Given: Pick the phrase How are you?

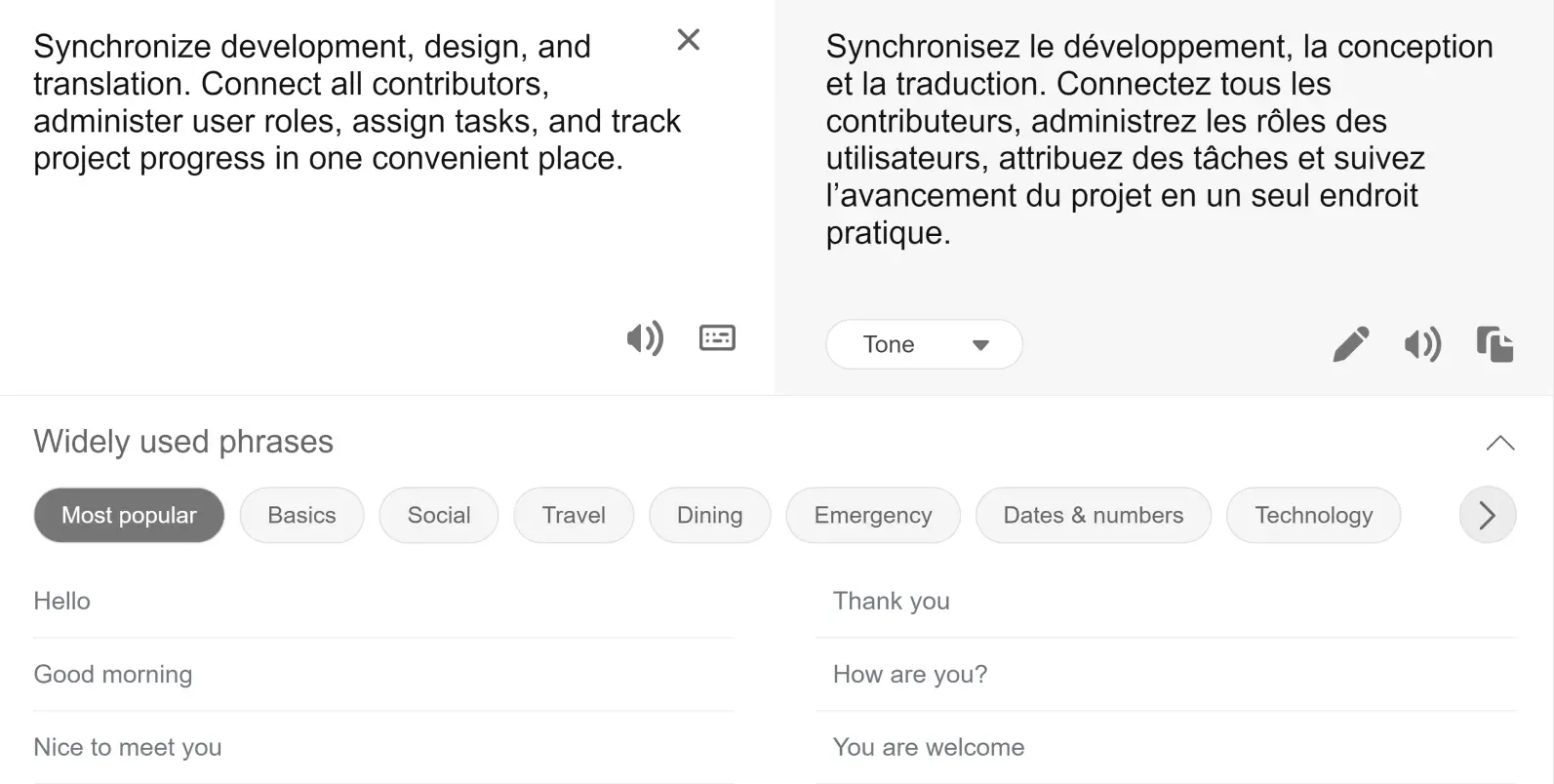Looking at the screenshot, I should coord(909,674).
